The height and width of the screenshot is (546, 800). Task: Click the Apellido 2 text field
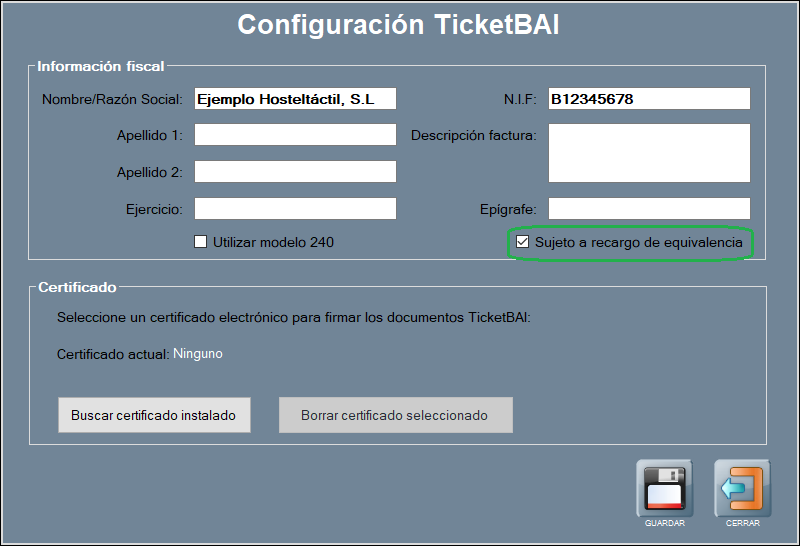(x=295, y=172)
